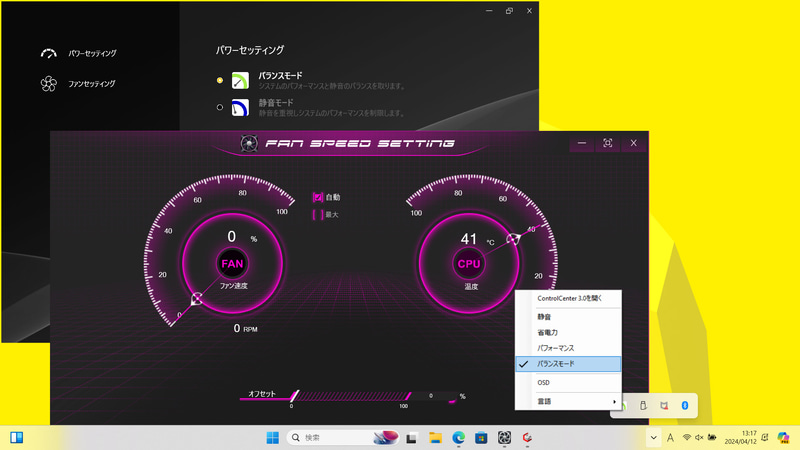This screenshot has height=450, width=800.
Task: Click the 静音モード blue gauge icon
Action: coord(240,107)
